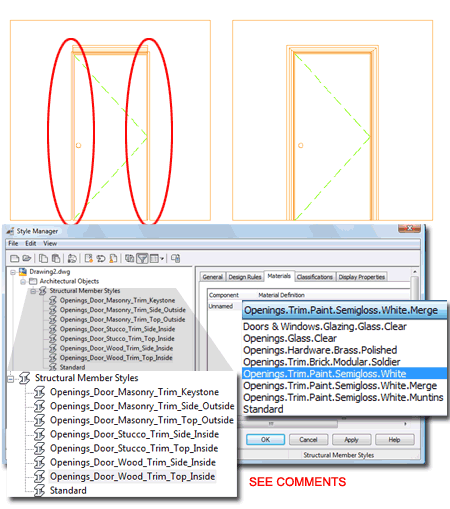Toggle the Filter Style Type funnel icon
Image resolution: width=450 pixels, height=509 pixels.
coord(142,258)
